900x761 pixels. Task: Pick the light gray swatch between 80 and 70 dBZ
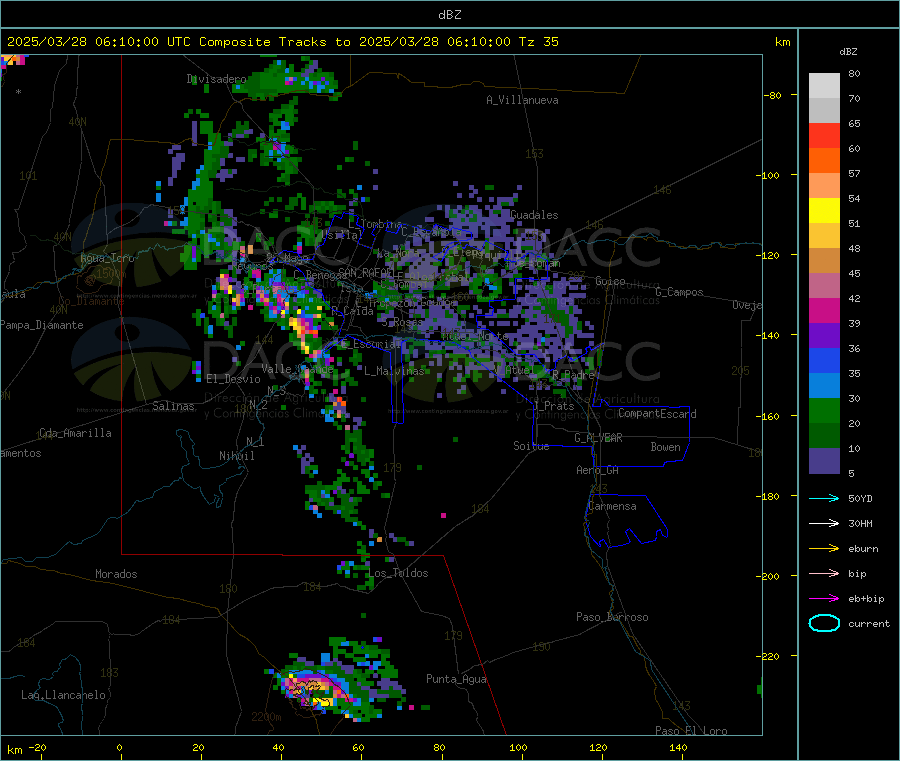(x=824, y=86)
